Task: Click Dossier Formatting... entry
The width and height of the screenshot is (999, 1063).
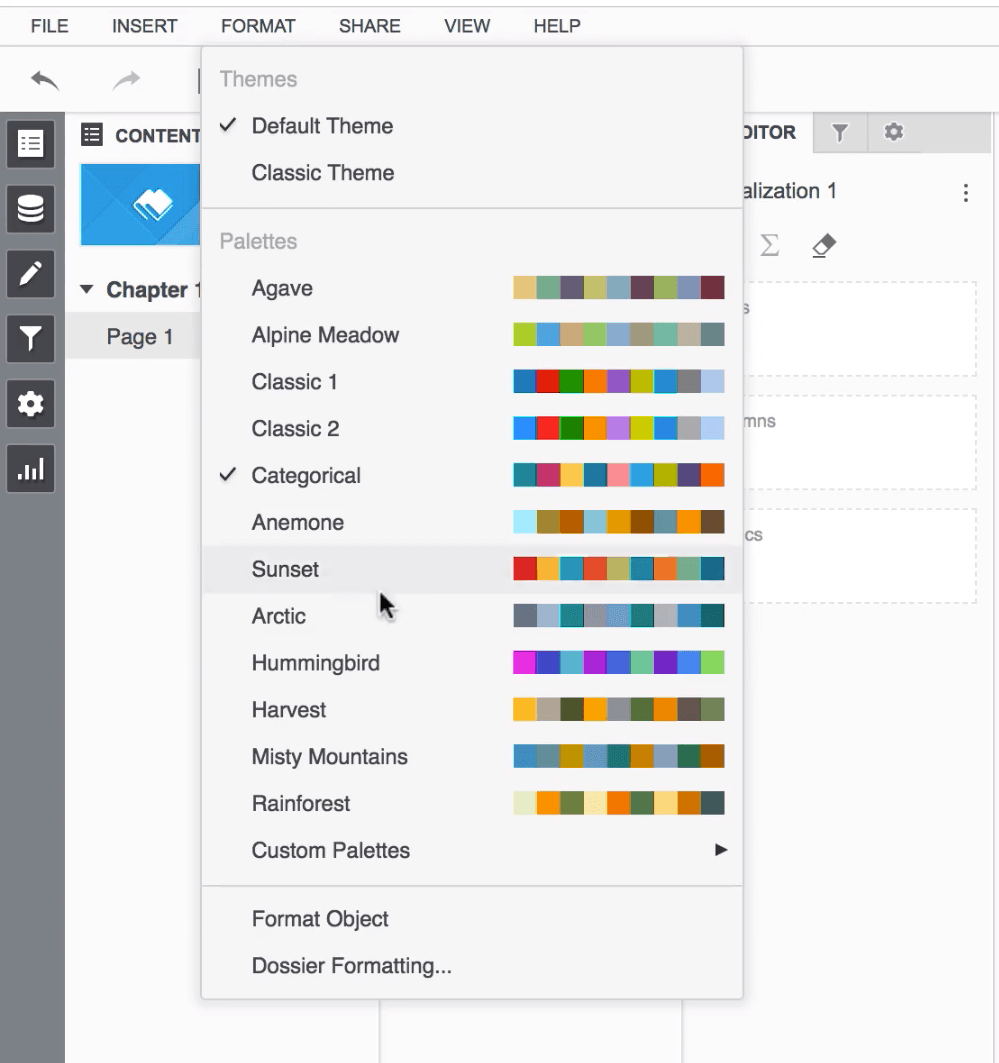Action: click(351, 967)
